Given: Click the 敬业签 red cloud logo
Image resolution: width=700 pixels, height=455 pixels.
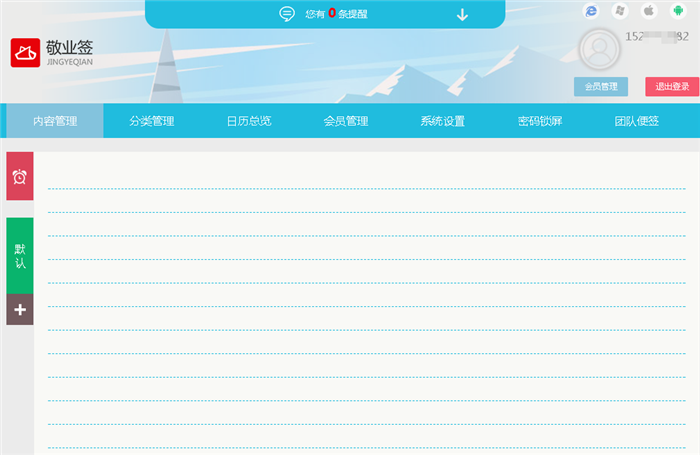Looking at the screenshot, I should 25,53.
